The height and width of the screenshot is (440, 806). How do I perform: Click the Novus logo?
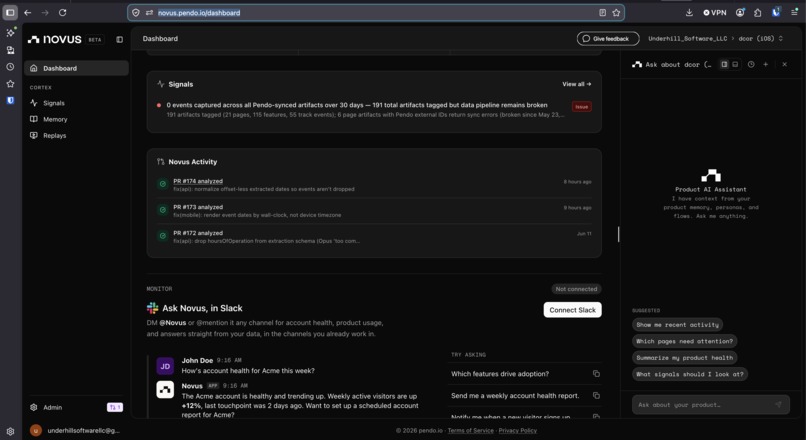pos(54,39)
